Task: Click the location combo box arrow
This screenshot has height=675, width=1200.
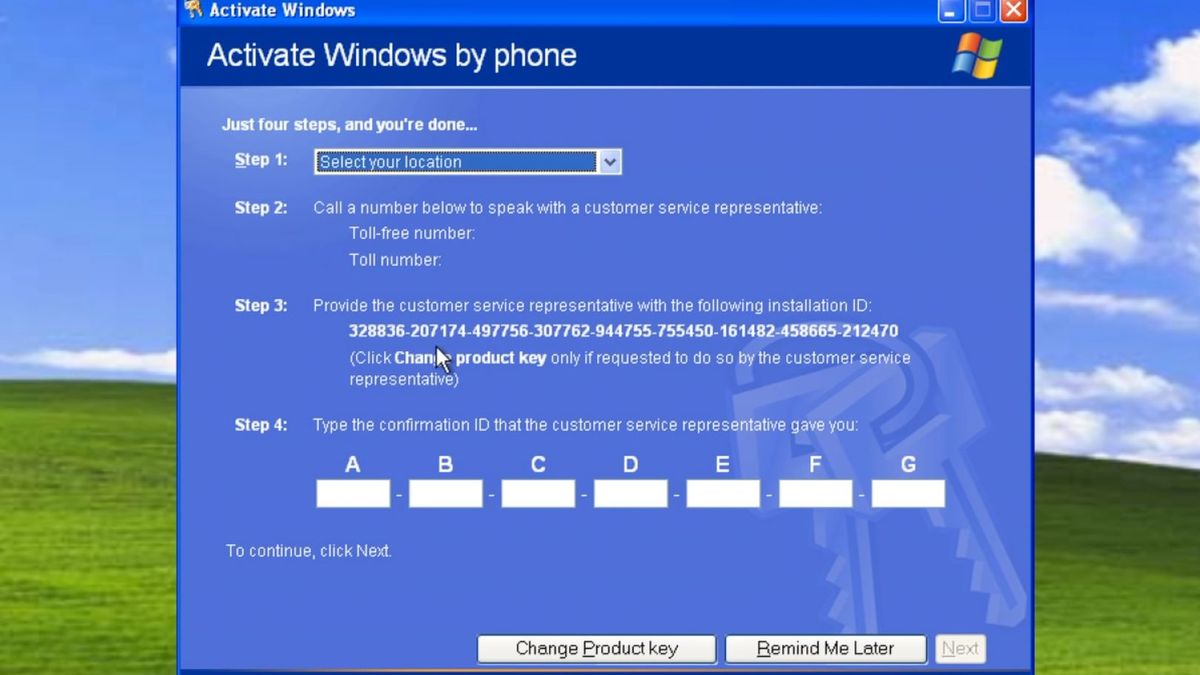Action: (609, 162)
